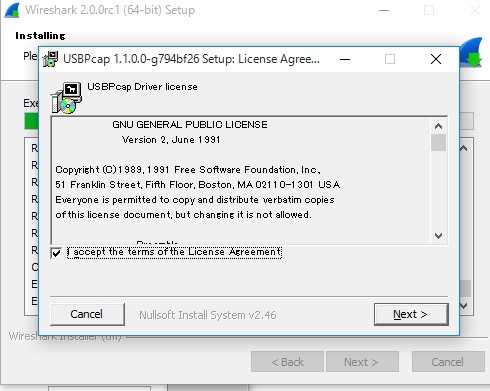
Task: Click the license text scrollbar thumb
Action: pyautogui.click(x=438, y=143)
